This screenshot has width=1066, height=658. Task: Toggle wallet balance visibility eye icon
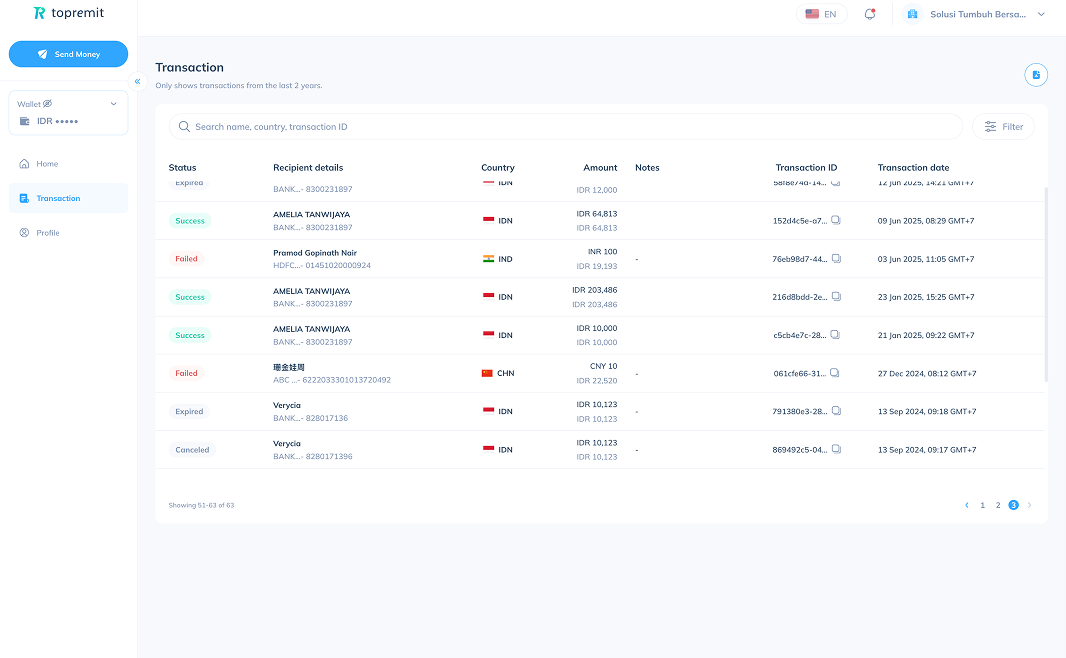tap(48, 104)
